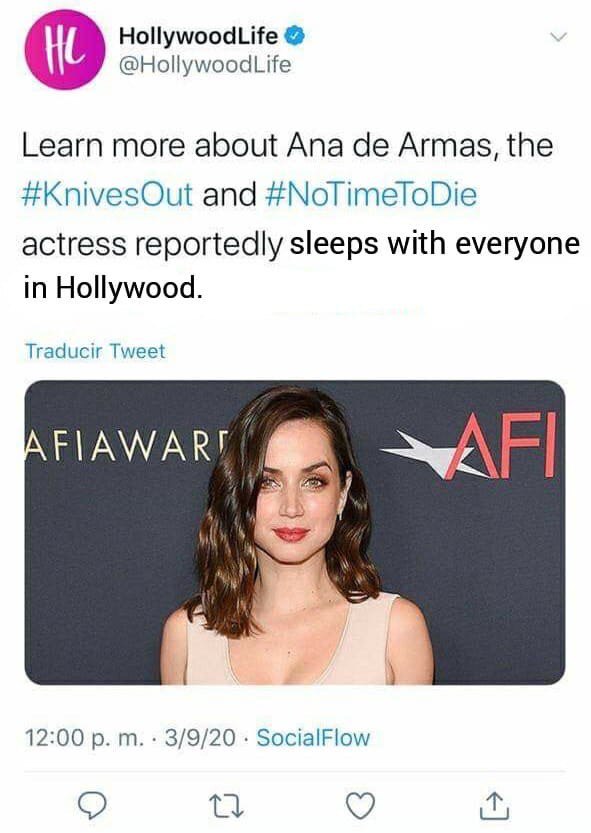The height and width of the screenshot is (833, 591).
Task: Click the 12:00 p. m. timestamp
Action: coord(84,737)
